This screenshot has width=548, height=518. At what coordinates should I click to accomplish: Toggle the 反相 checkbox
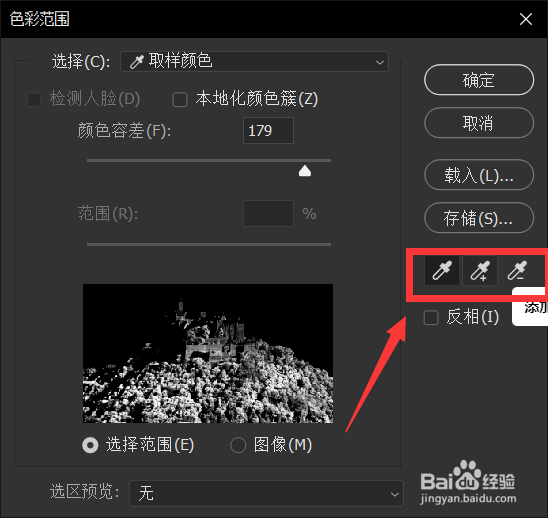pyautogui.click(x=431, y=317)
